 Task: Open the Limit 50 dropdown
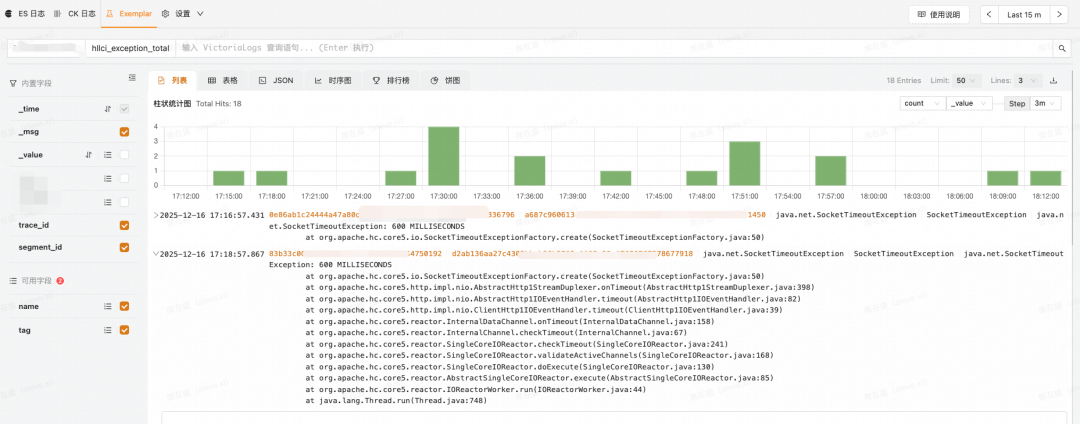coord(967,81)
